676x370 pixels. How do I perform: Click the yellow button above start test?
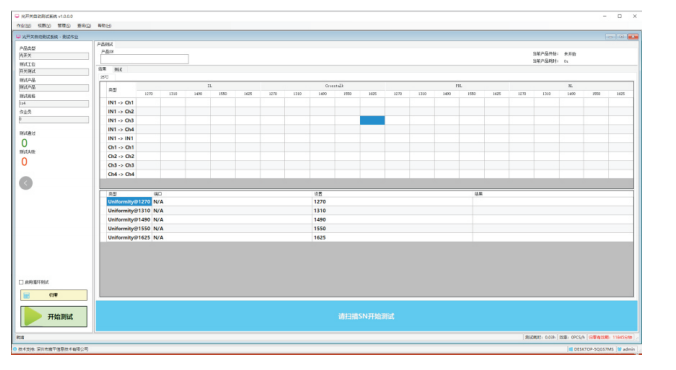pos(53,295)
